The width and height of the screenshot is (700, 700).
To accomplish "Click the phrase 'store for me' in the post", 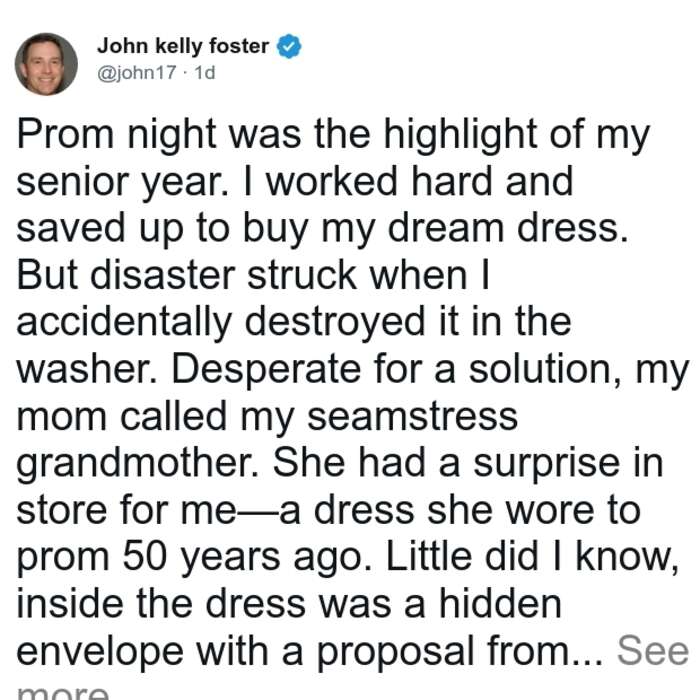I will pyautogui.click(x=126, y=511).
